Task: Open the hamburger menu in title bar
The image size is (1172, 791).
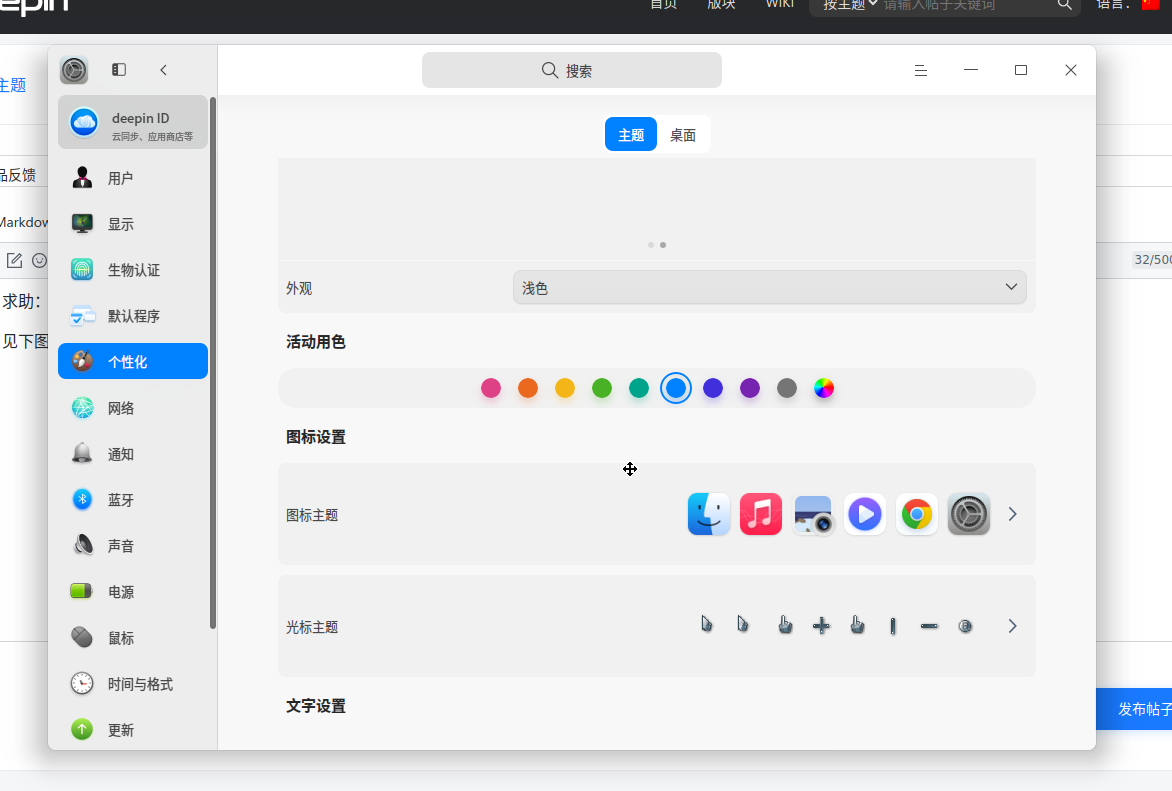Action: 921,70
